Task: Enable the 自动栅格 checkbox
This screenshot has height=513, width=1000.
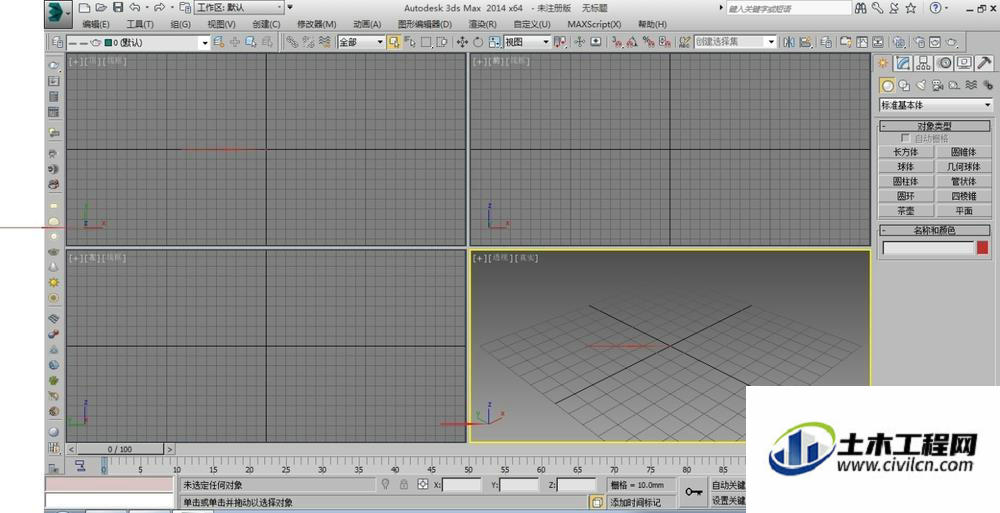Action: [905, 138]
